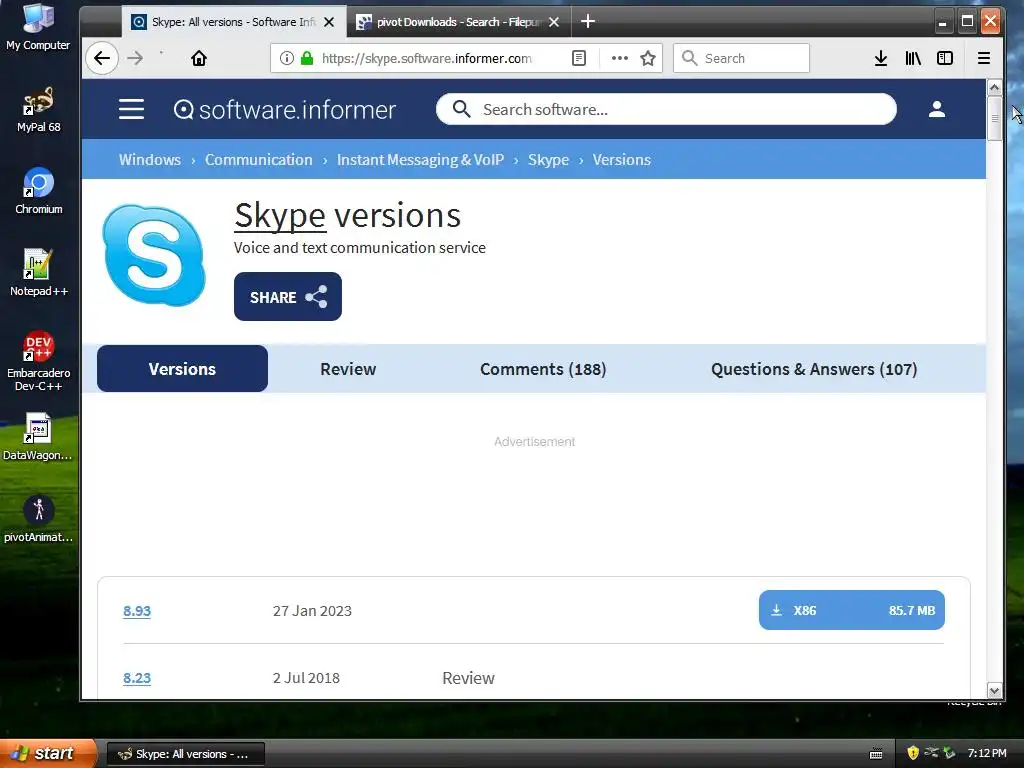The height and width of the screenshot is (768, 1024).
Task: Select Chromium desktop shortcut
Action: [x=39, y=191]
